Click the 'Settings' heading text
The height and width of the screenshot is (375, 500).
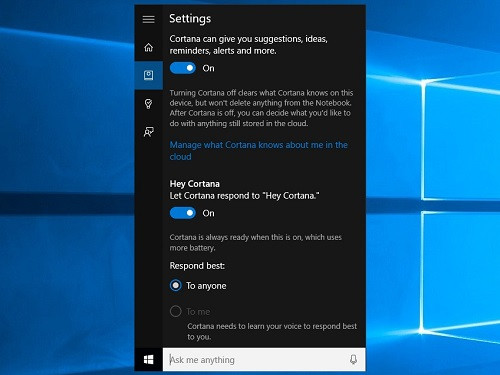pos(190,19)
